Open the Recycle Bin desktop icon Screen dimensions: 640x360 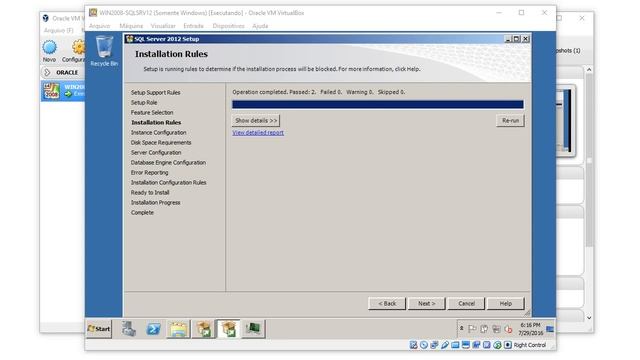click(x=104, y=51)
